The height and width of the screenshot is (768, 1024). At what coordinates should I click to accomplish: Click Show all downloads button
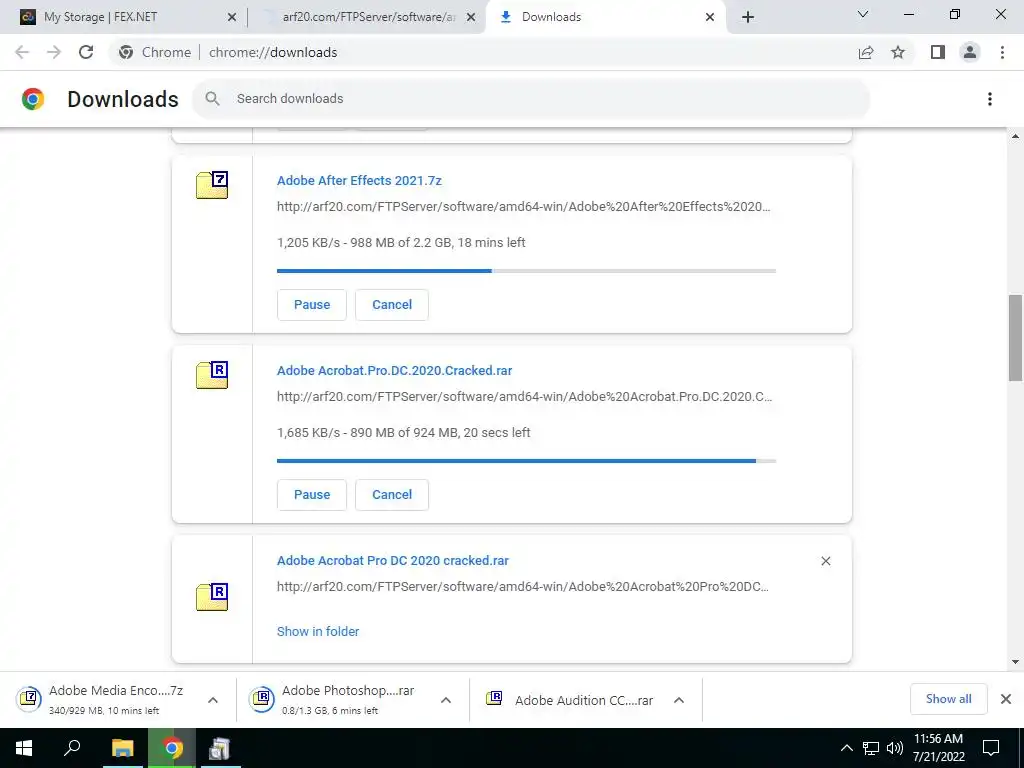point(948,699)
